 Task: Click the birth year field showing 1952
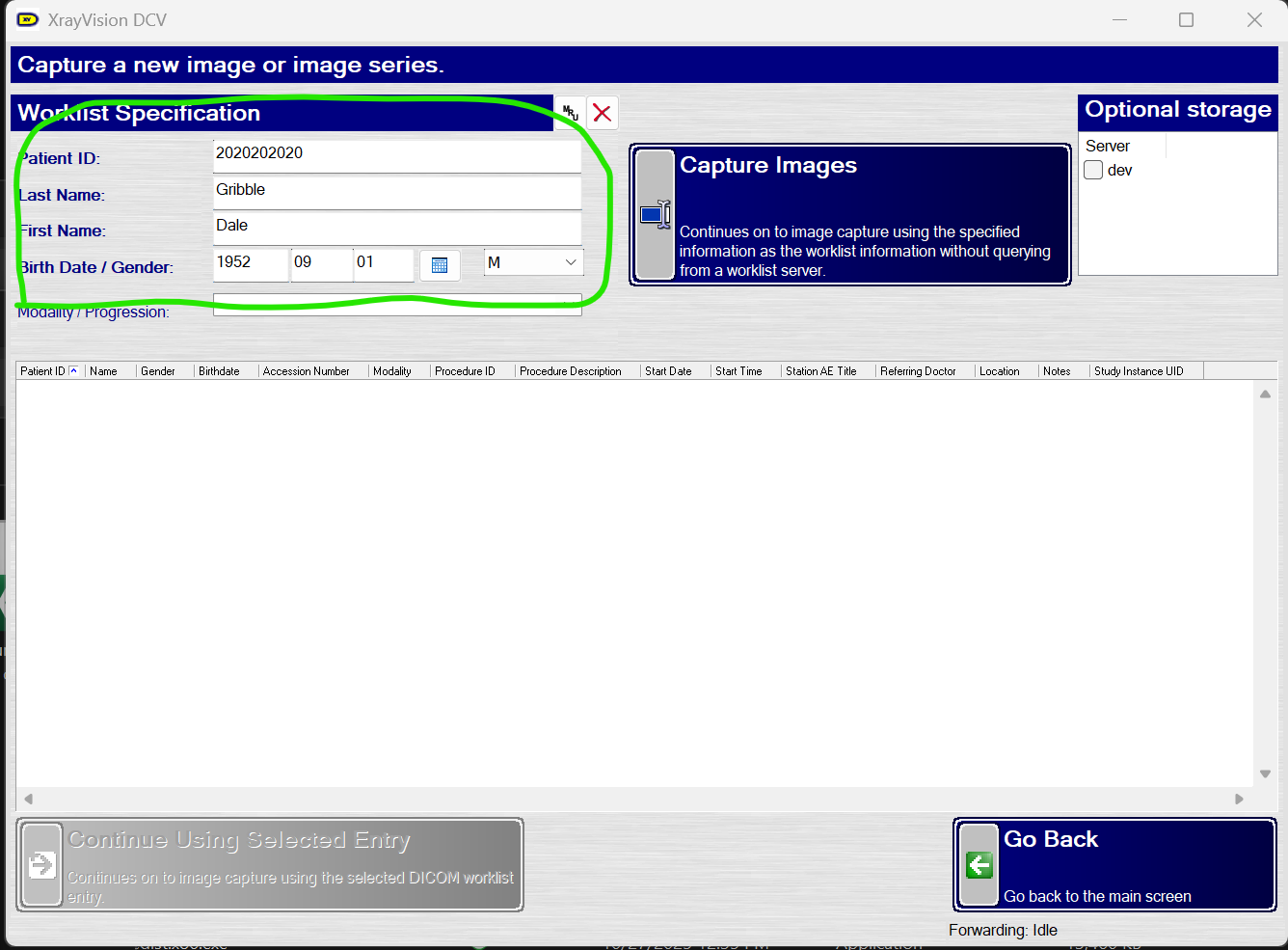coord(251,265)
